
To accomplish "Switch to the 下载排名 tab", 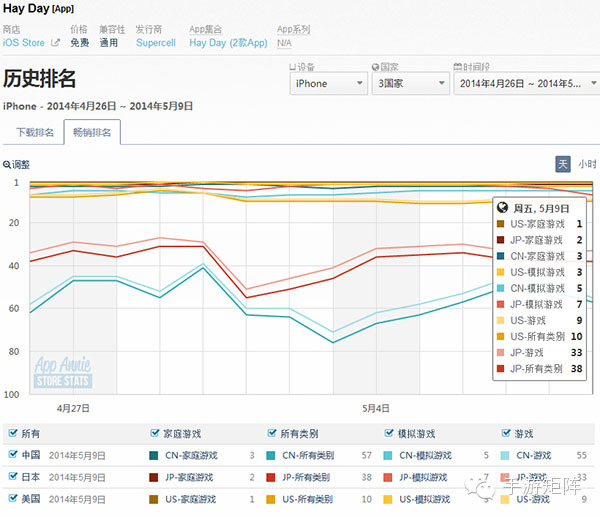I will click(35, 132).
